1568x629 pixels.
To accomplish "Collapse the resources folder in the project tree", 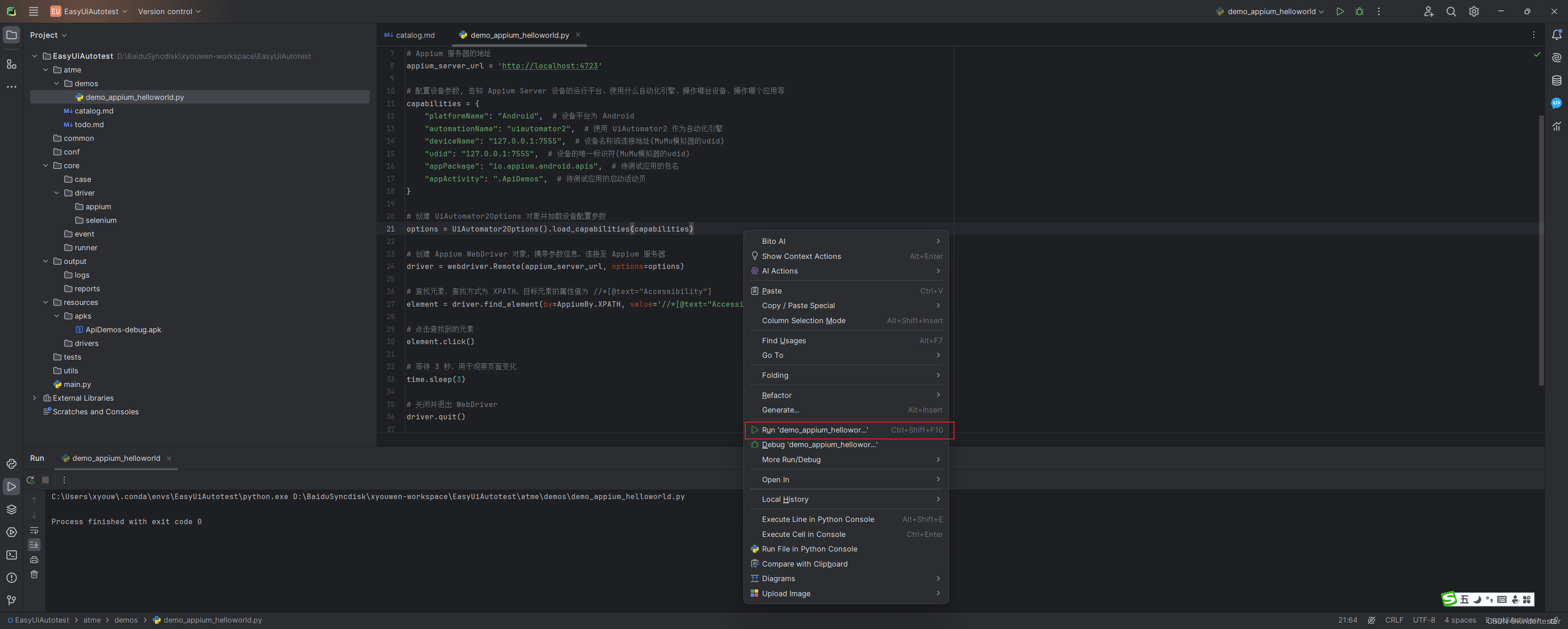I will [x=46, y=303].
